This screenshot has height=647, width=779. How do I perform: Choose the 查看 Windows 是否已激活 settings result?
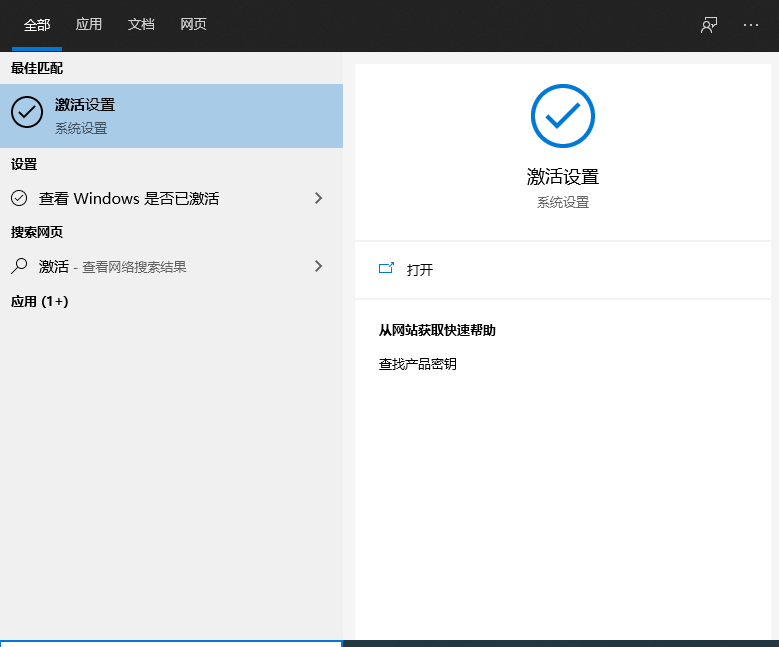(129, 198)
